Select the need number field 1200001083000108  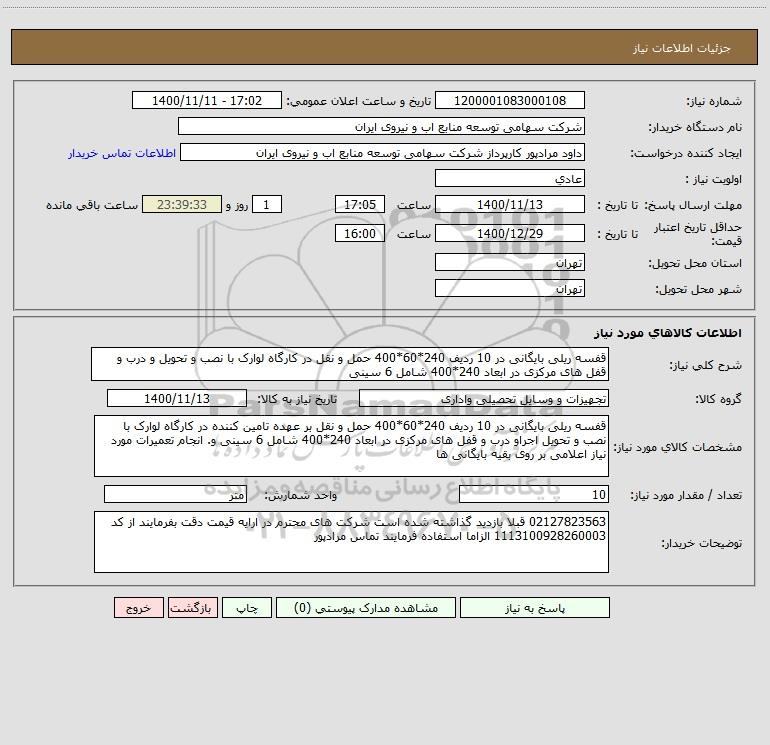click(x=510, y=100)
